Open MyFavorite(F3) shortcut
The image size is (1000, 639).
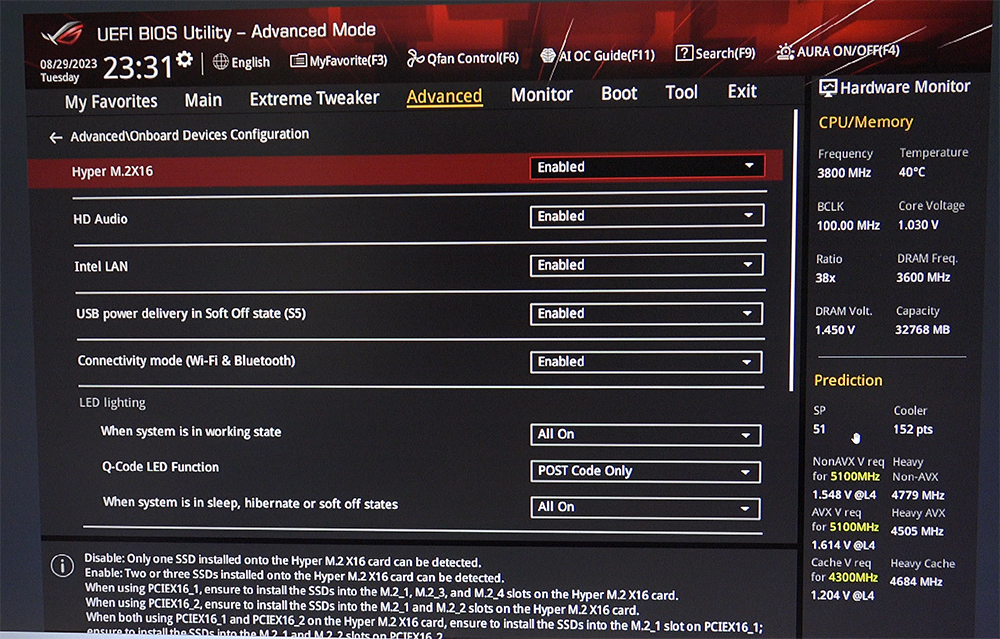click(x=339, y=61)
